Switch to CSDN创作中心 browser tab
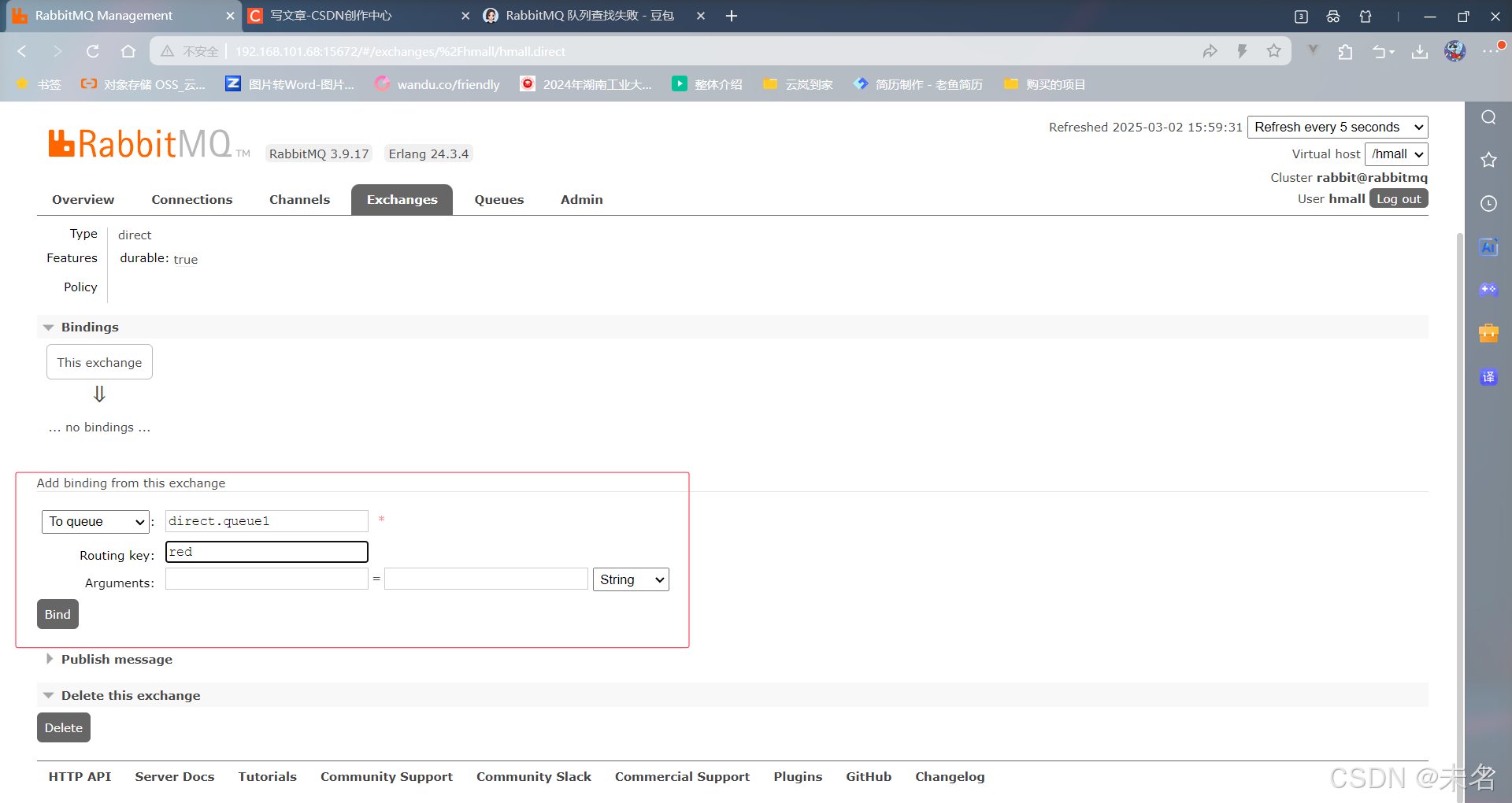The width and height of the screenshot is (1512, 803). click(358, 16)
